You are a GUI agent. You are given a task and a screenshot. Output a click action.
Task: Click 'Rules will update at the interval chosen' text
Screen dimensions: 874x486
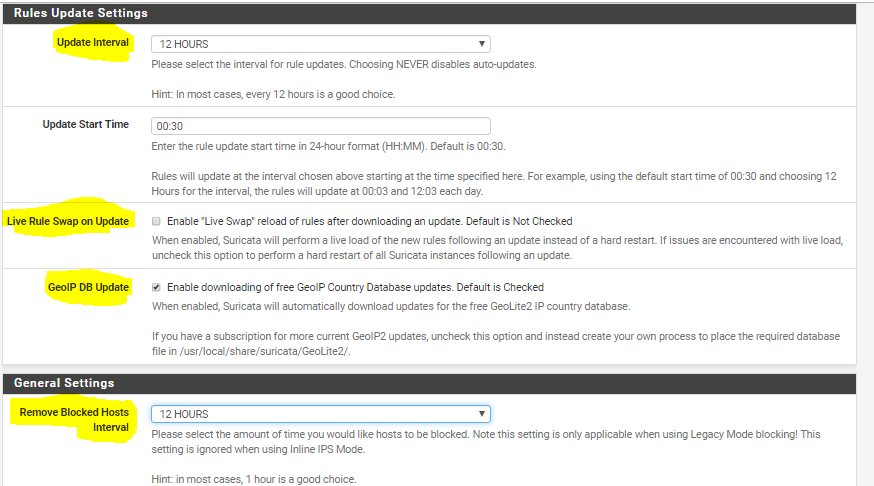[x=494, y=184]
